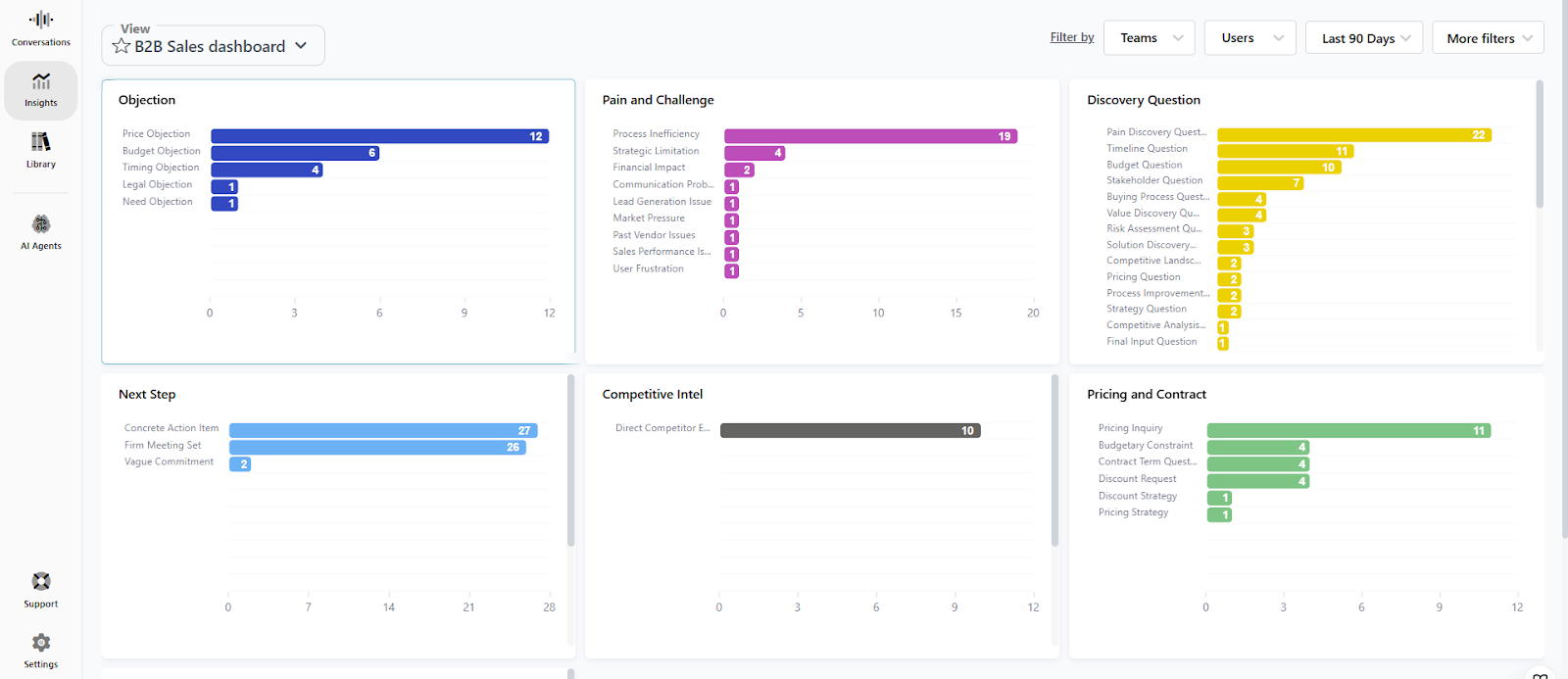Screen dimensions: 1568x679
Task: Select the Pain Discovery Question yellow bar
Action: 1354,135
